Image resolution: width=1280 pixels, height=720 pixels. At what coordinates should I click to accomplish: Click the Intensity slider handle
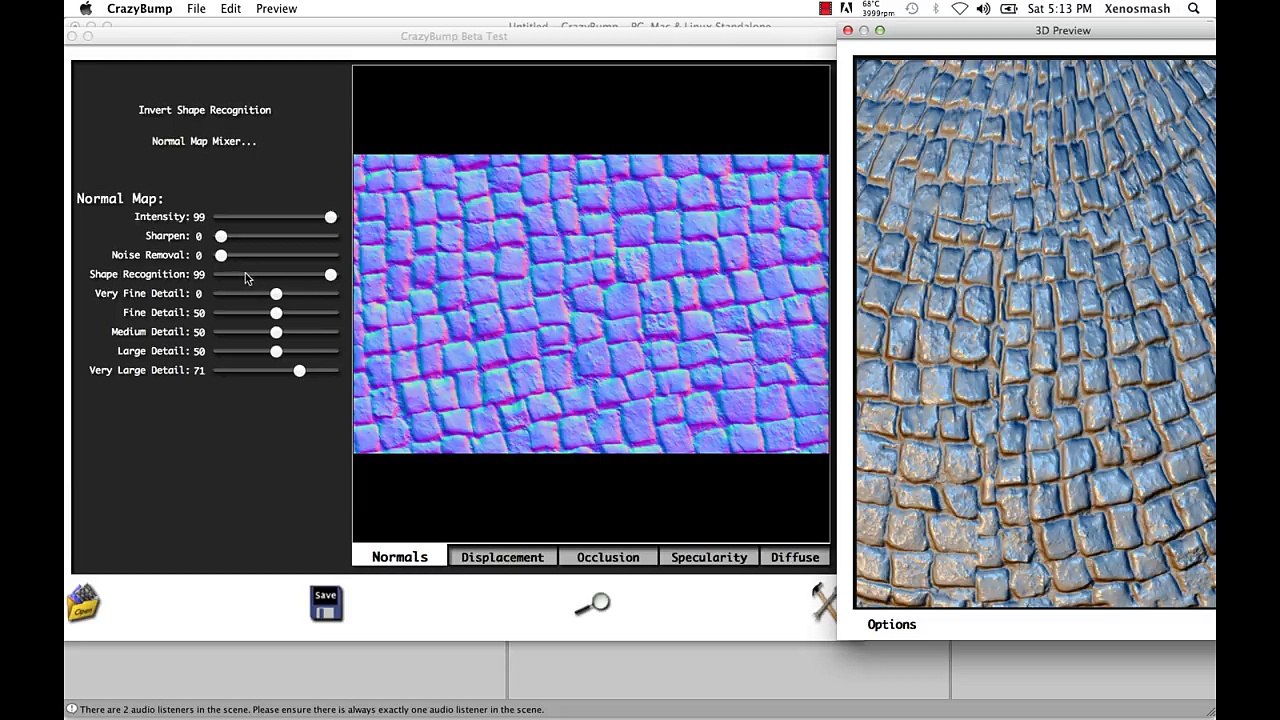[331, 217]
